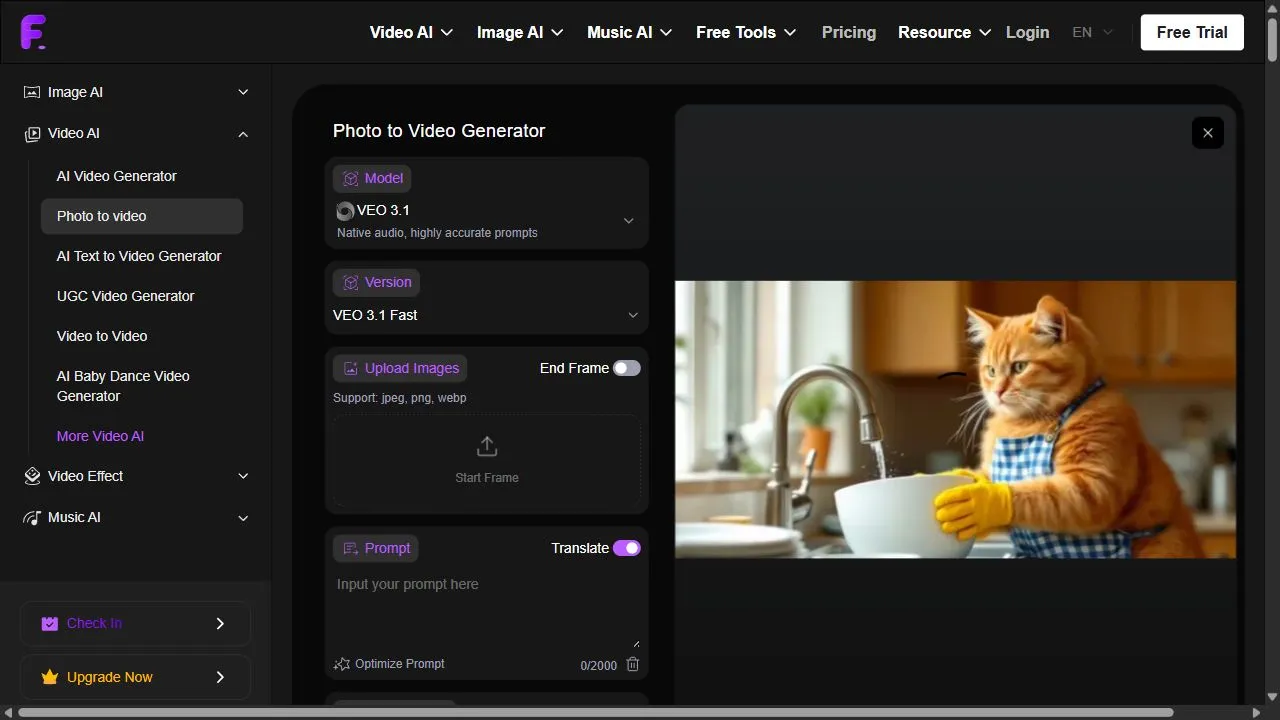Expand the Image AI sidebar section
Image resolution: width=1280 pixels, height=720 pixels.
136,92
